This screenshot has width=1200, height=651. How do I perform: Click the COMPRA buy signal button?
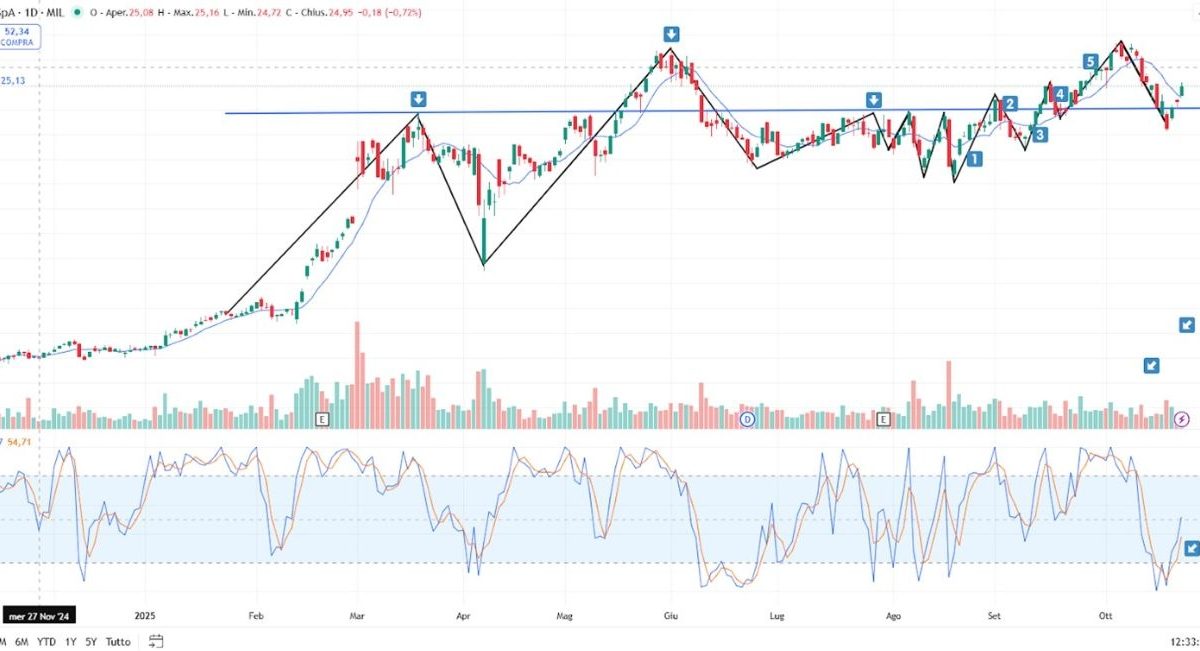click(x=20, y=37)
